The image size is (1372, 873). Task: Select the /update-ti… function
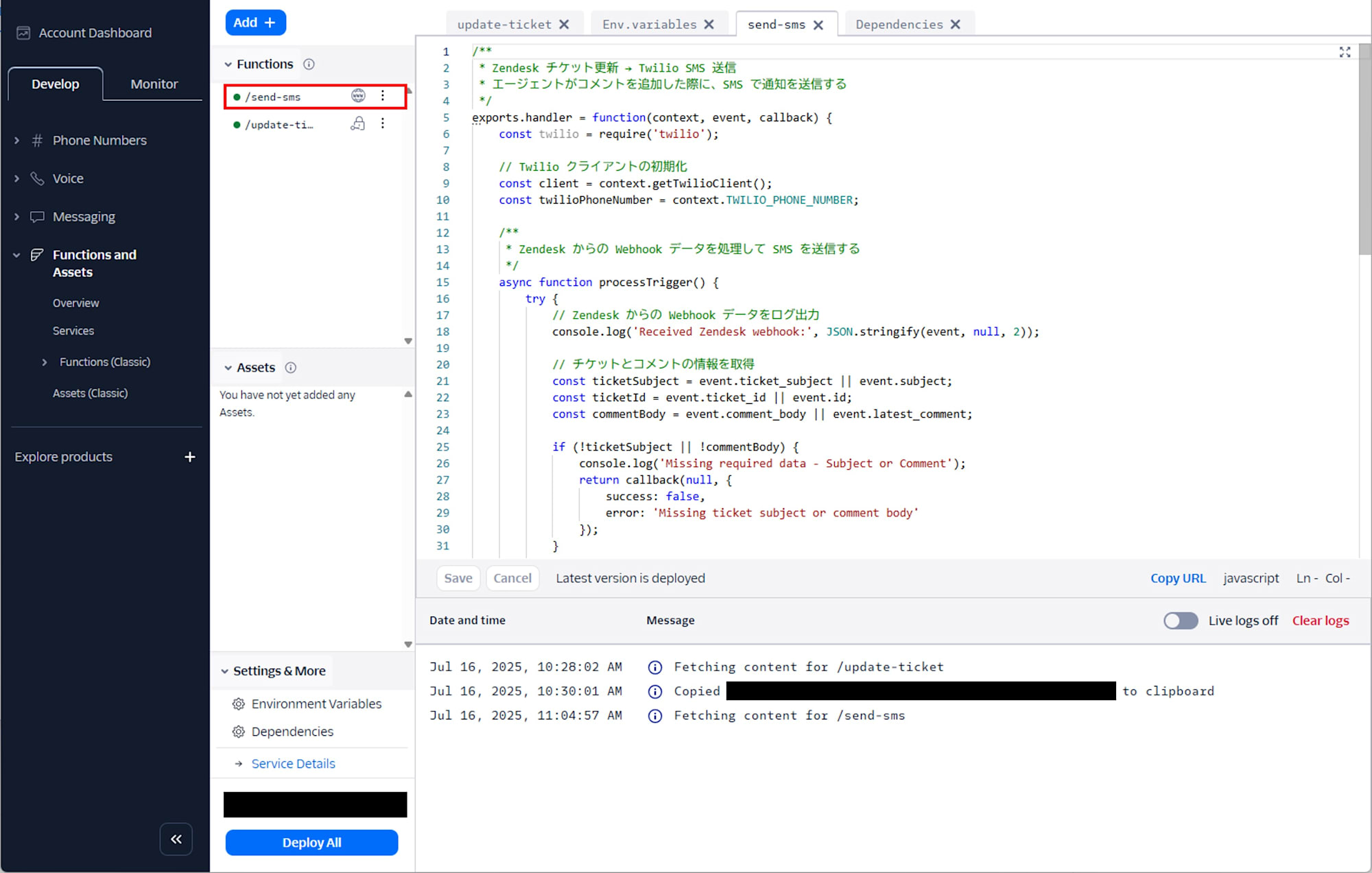[x=279, y=124]
